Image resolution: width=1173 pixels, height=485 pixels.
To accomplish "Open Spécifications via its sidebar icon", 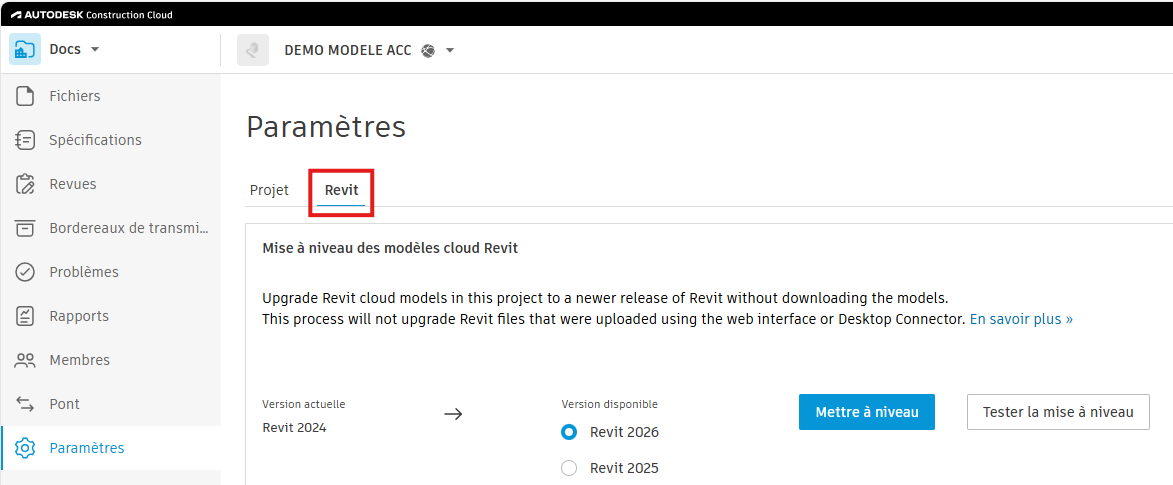I will click(26, 140).
